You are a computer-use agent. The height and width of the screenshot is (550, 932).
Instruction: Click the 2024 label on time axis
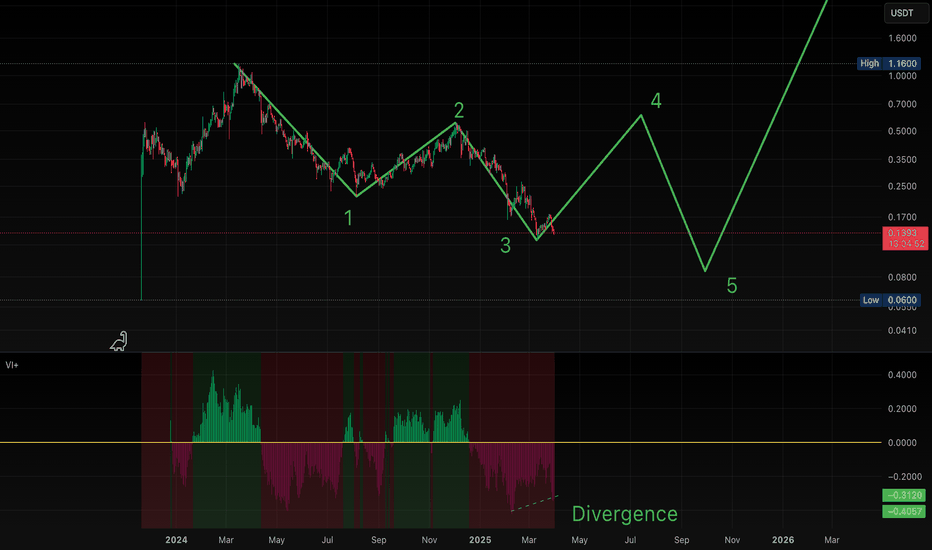click(x=176, y=540)
